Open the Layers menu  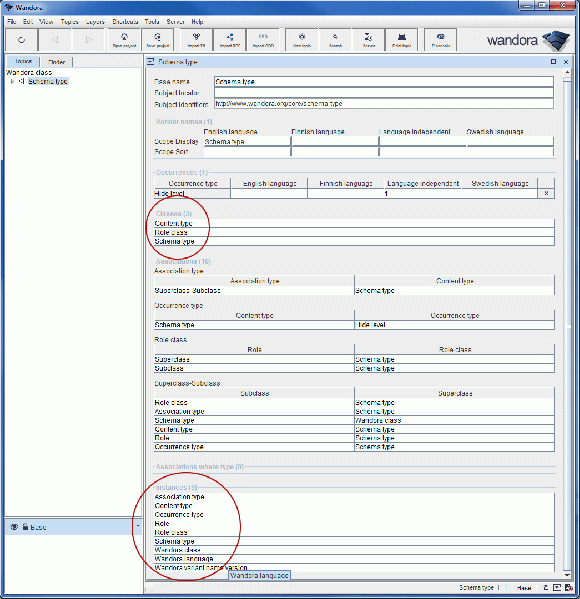click(x=95, y=21)
